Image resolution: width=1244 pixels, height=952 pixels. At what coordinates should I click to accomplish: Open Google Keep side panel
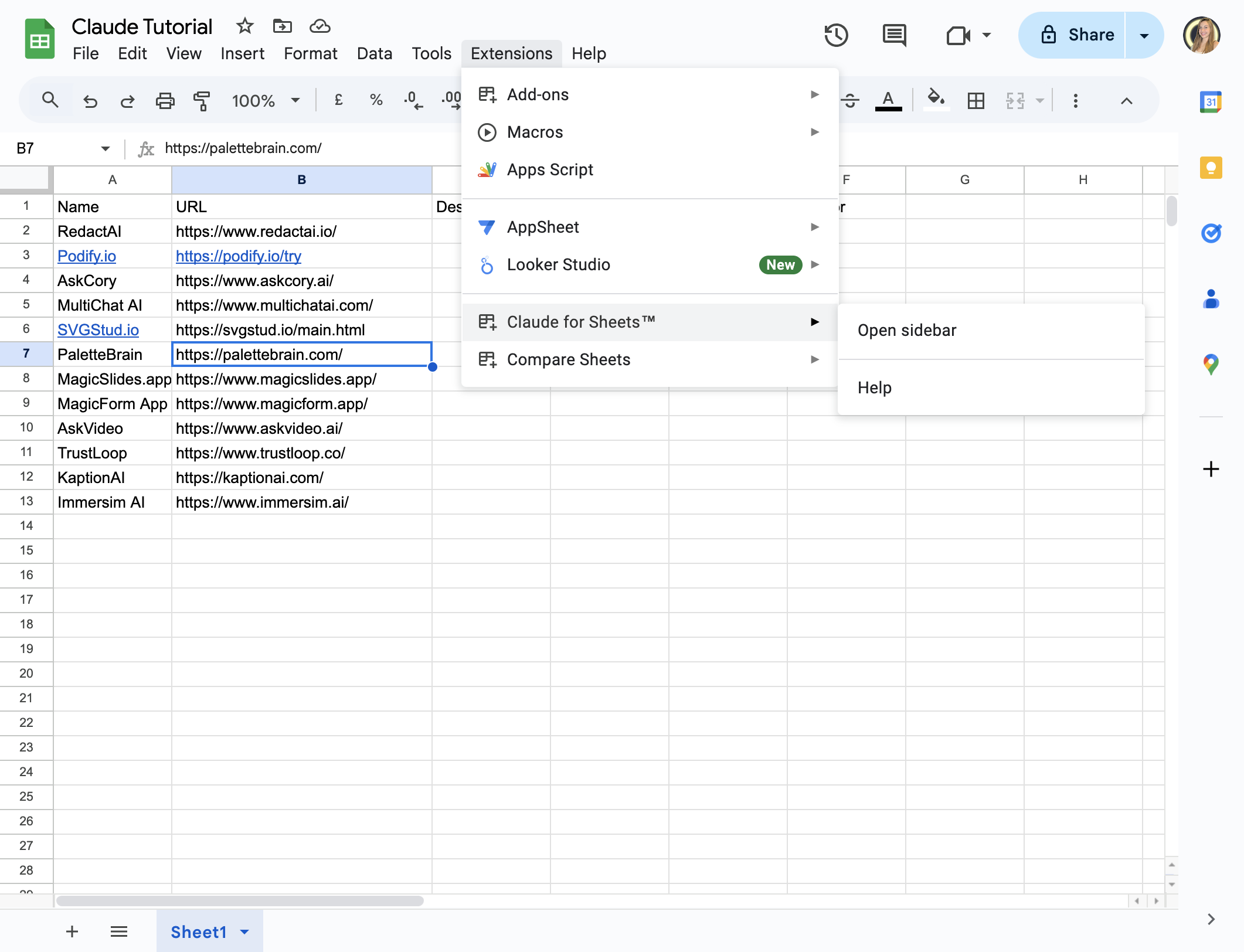tap(1211, 168)
